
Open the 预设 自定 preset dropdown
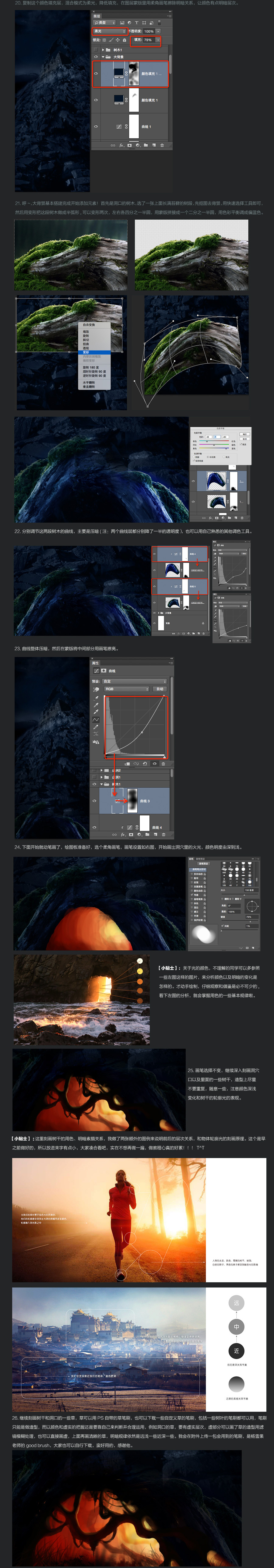click(135, 682)
